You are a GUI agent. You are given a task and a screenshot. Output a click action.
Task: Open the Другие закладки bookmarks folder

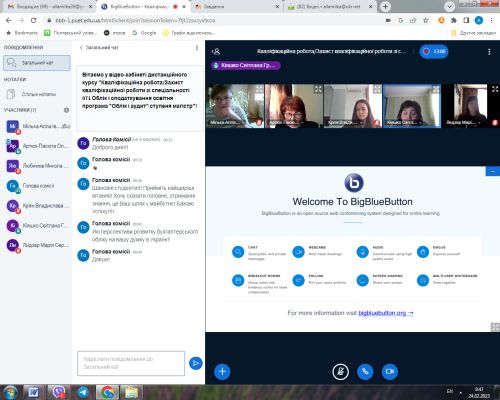(474, 33)
